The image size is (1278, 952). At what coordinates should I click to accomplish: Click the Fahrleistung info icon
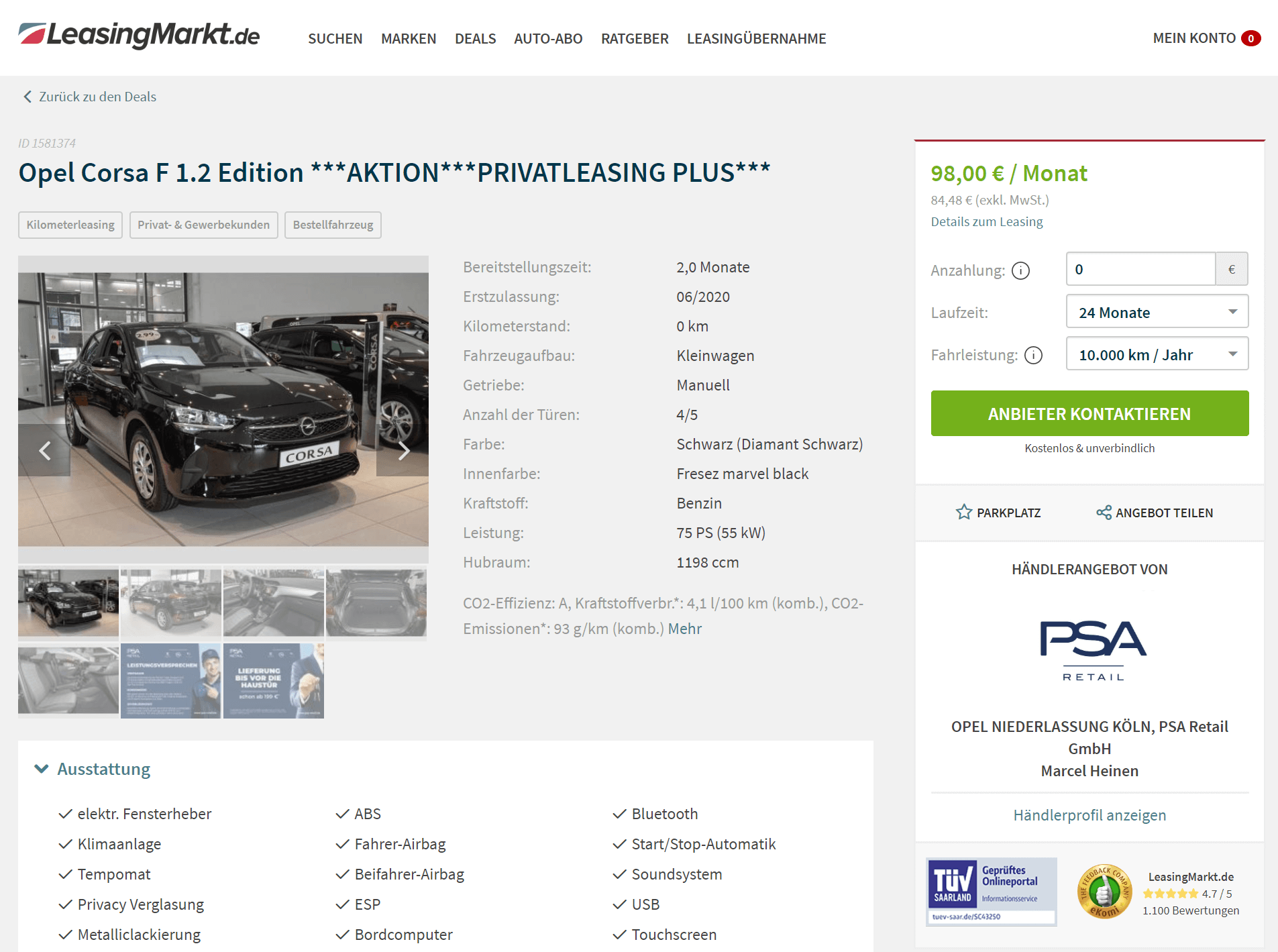click(x=1034, y=355)
